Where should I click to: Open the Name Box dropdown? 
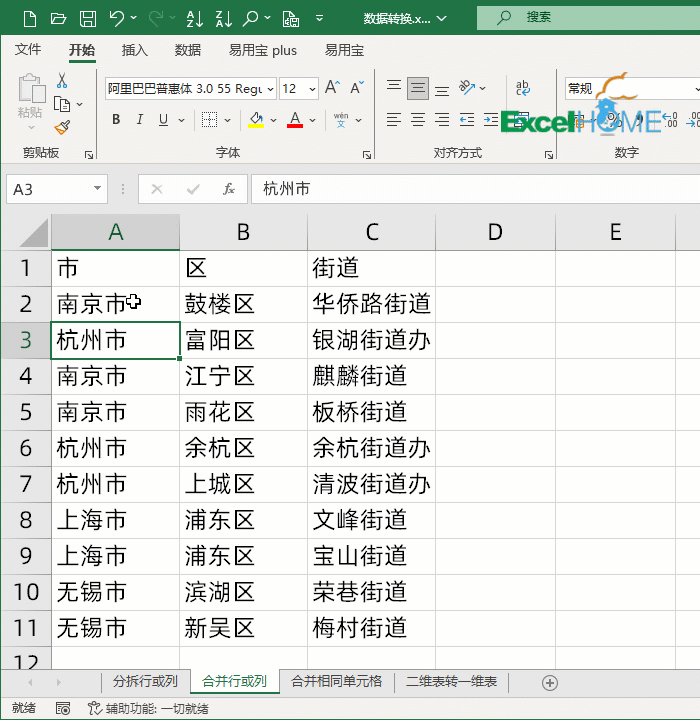coord(97,188)
